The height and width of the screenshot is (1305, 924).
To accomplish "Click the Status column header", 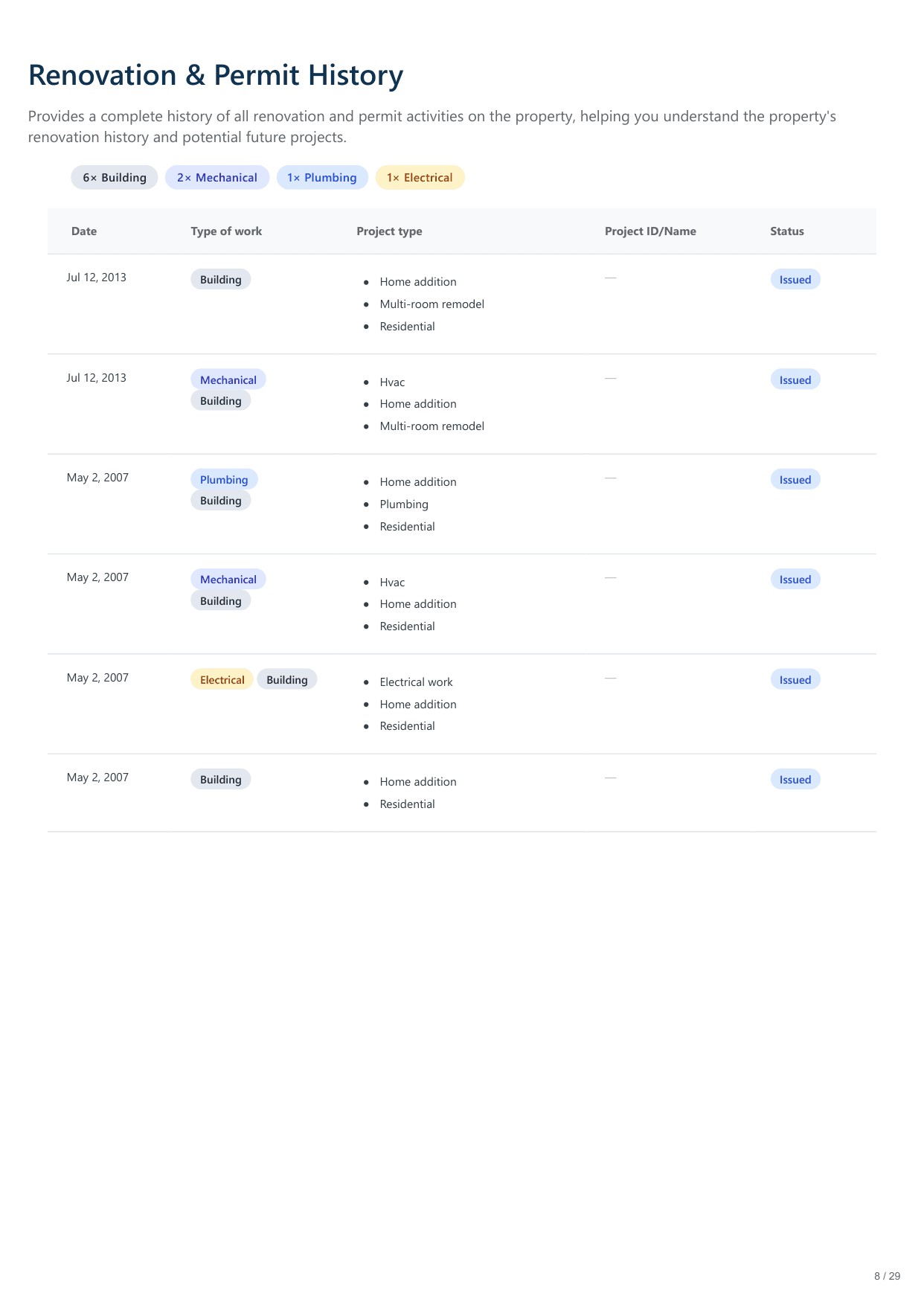I will tap(787, 231).
